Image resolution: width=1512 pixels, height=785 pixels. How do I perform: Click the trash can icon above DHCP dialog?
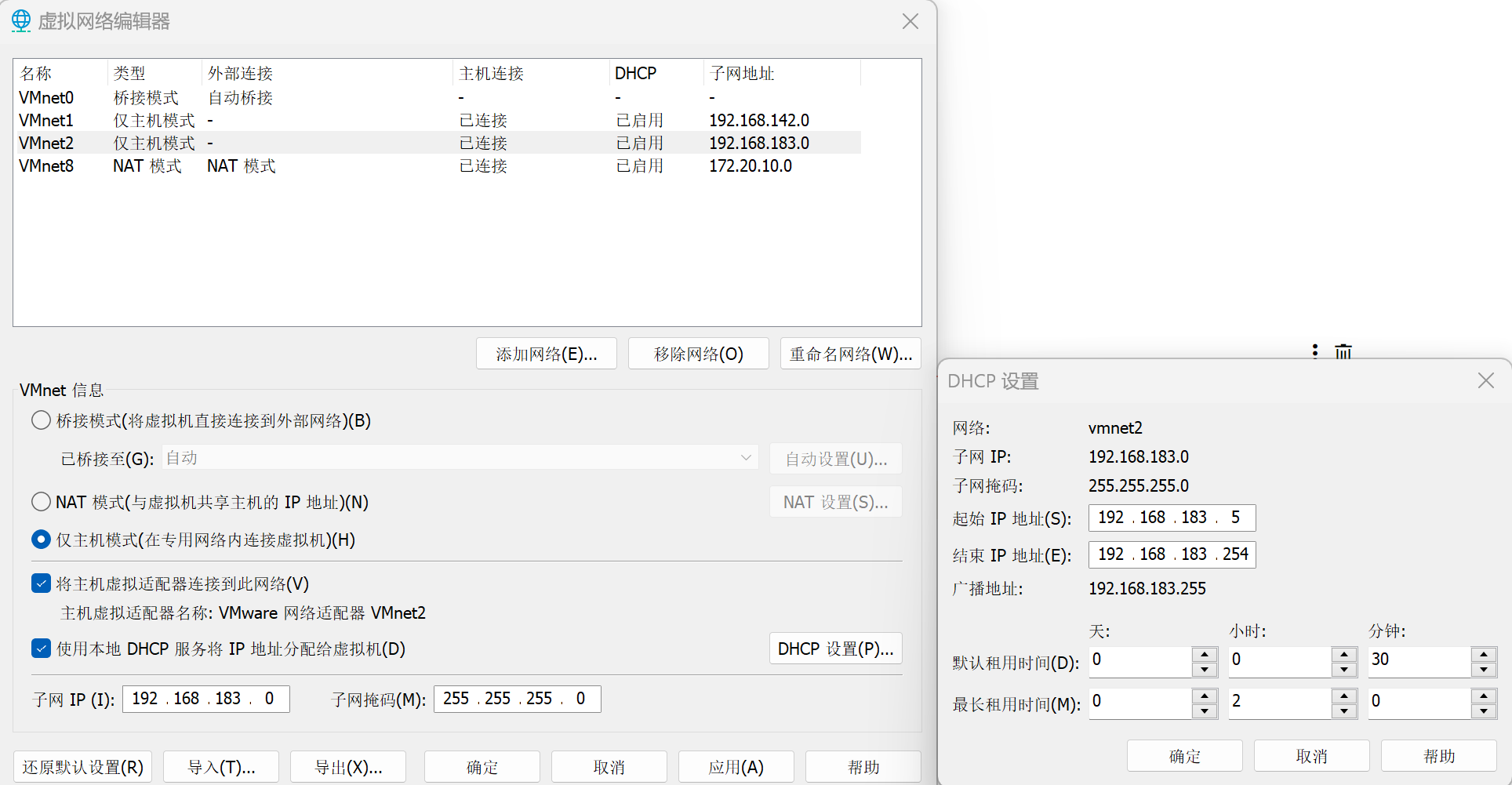[x=1343, y=351]
